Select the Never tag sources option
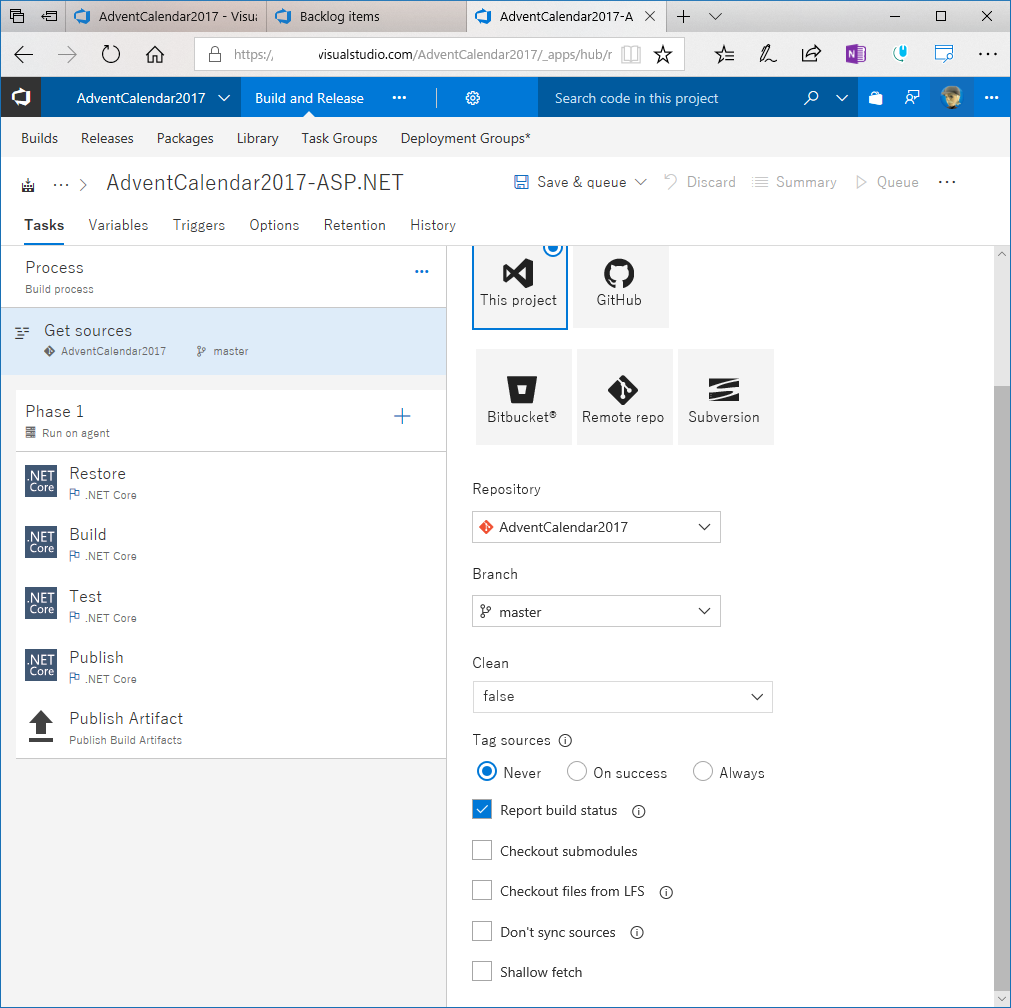The image size is (1011, 1008). coord(486,771)
